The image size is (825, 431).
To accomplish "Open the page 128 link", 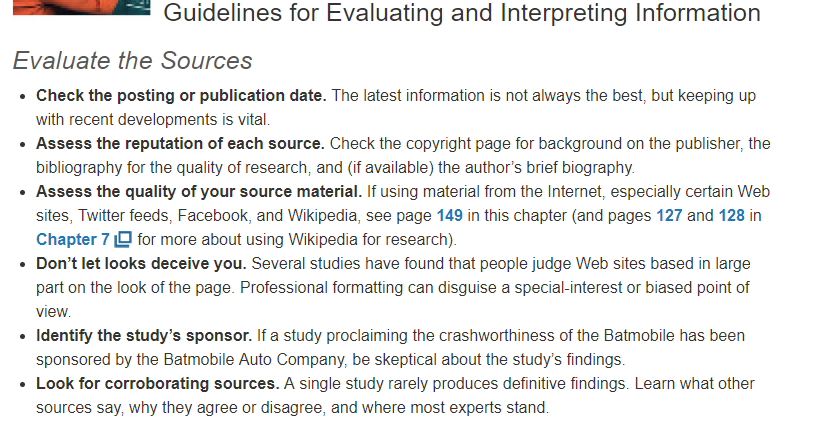I will pyautogui.click(x=732, y=215).
